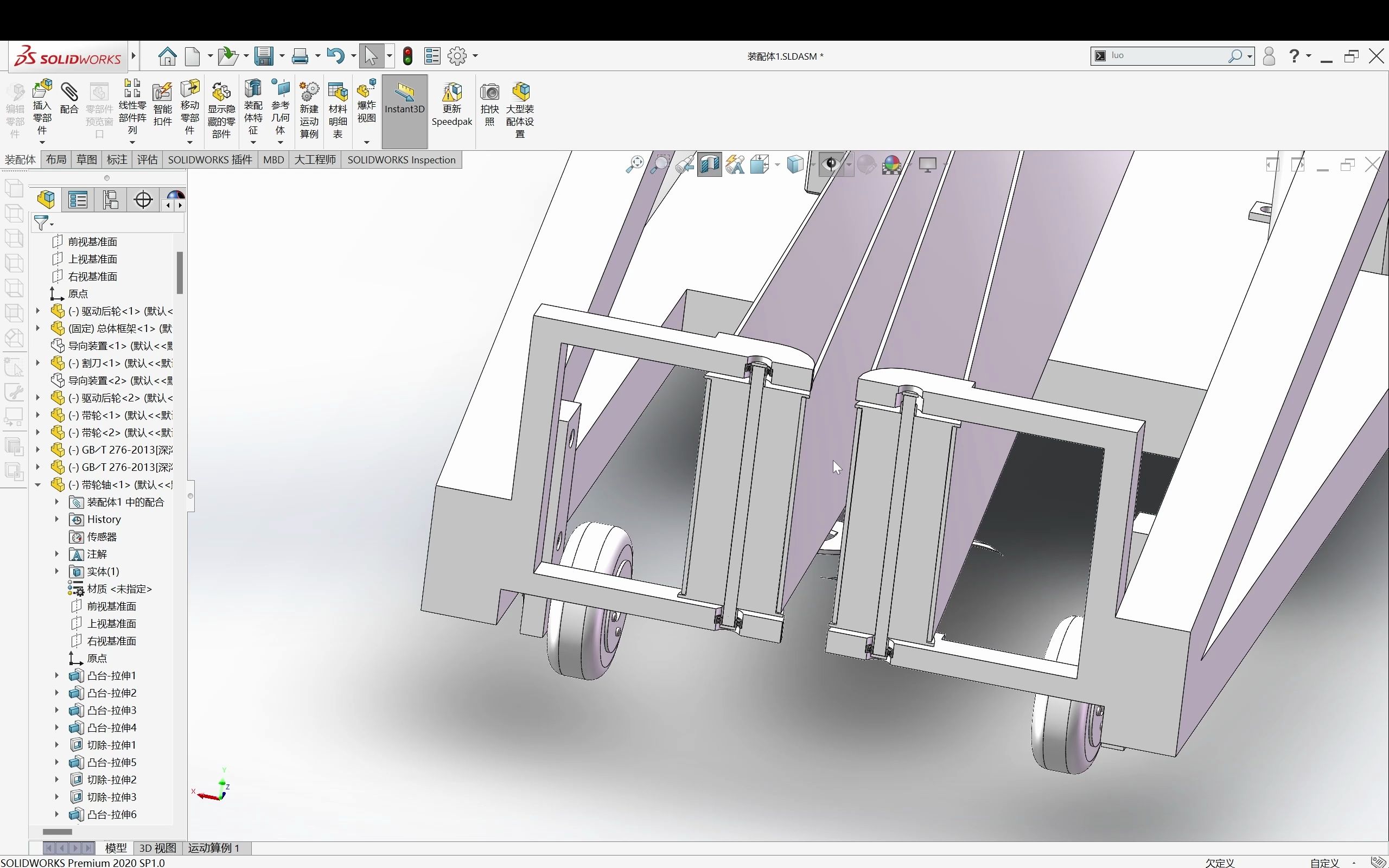Open the PropertyManager tab
Image resolution: width=1389 pixels, height=868 pixels.
click(x=78, y=200)
